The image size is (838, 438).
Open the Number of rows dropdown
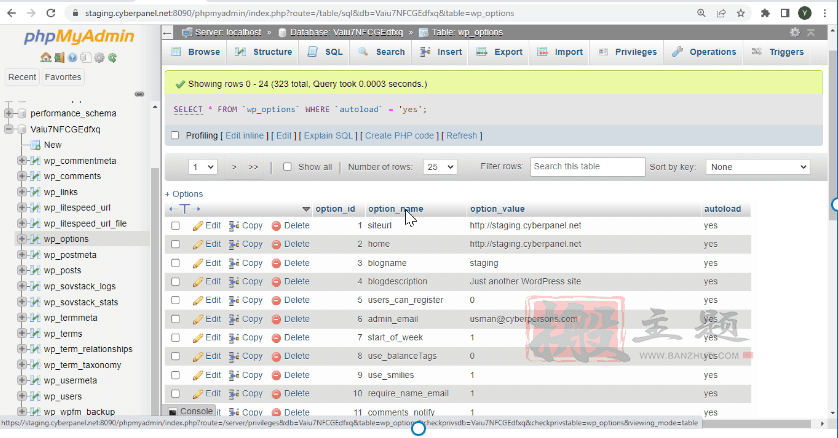[x=440, y=167]
